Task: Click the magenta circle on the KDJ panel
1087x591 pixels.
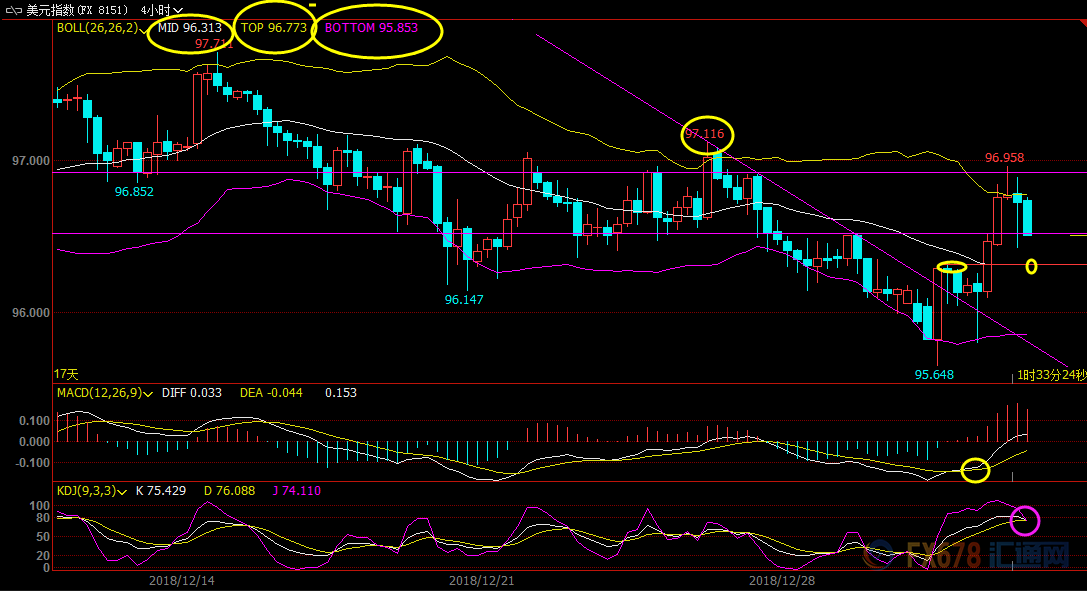Action: tap(1025, 520)
